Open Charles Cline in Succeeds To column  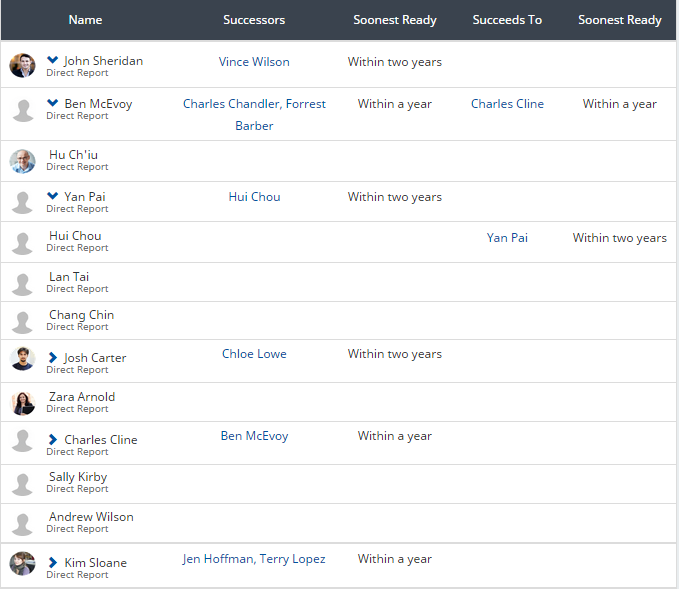[507, 104]
